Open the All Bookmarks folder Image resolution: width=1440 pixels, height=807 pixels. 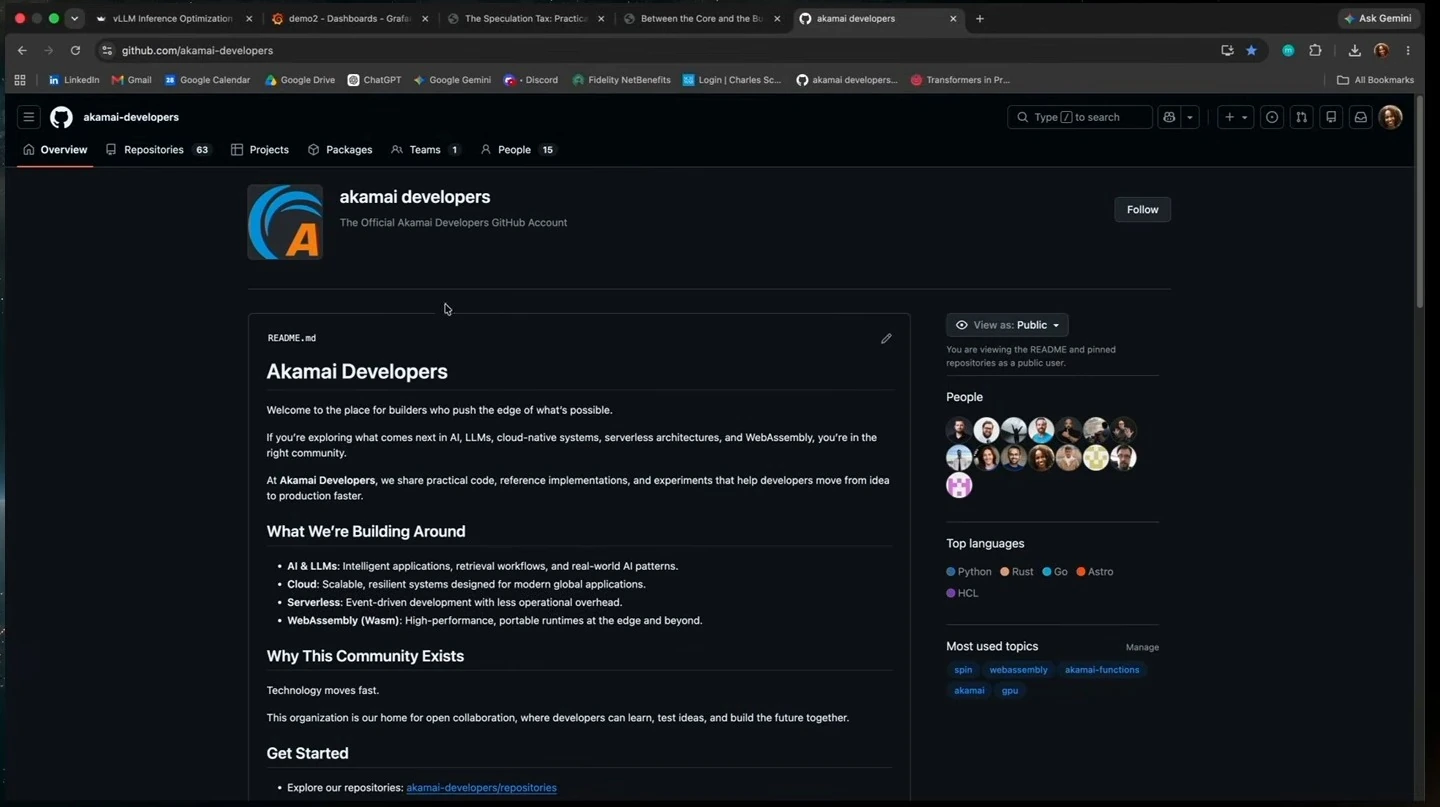[1375, 80]
